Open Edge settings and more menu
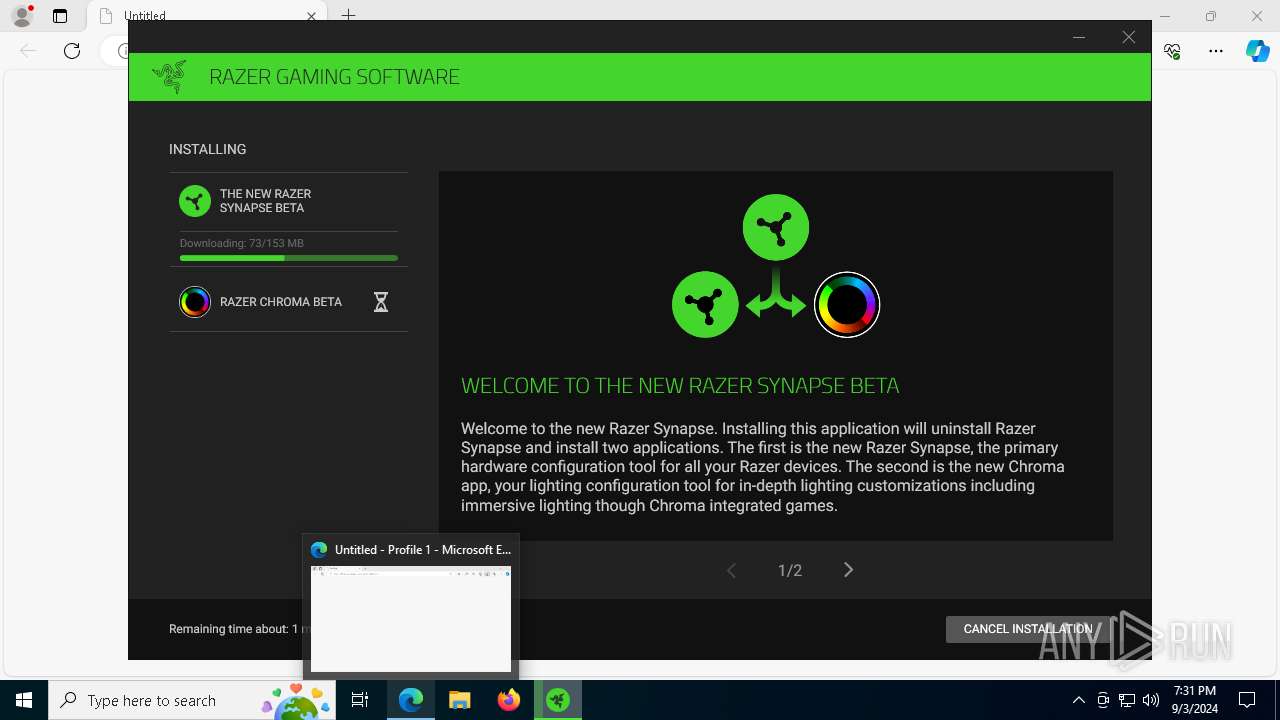 coord(1216,51)
